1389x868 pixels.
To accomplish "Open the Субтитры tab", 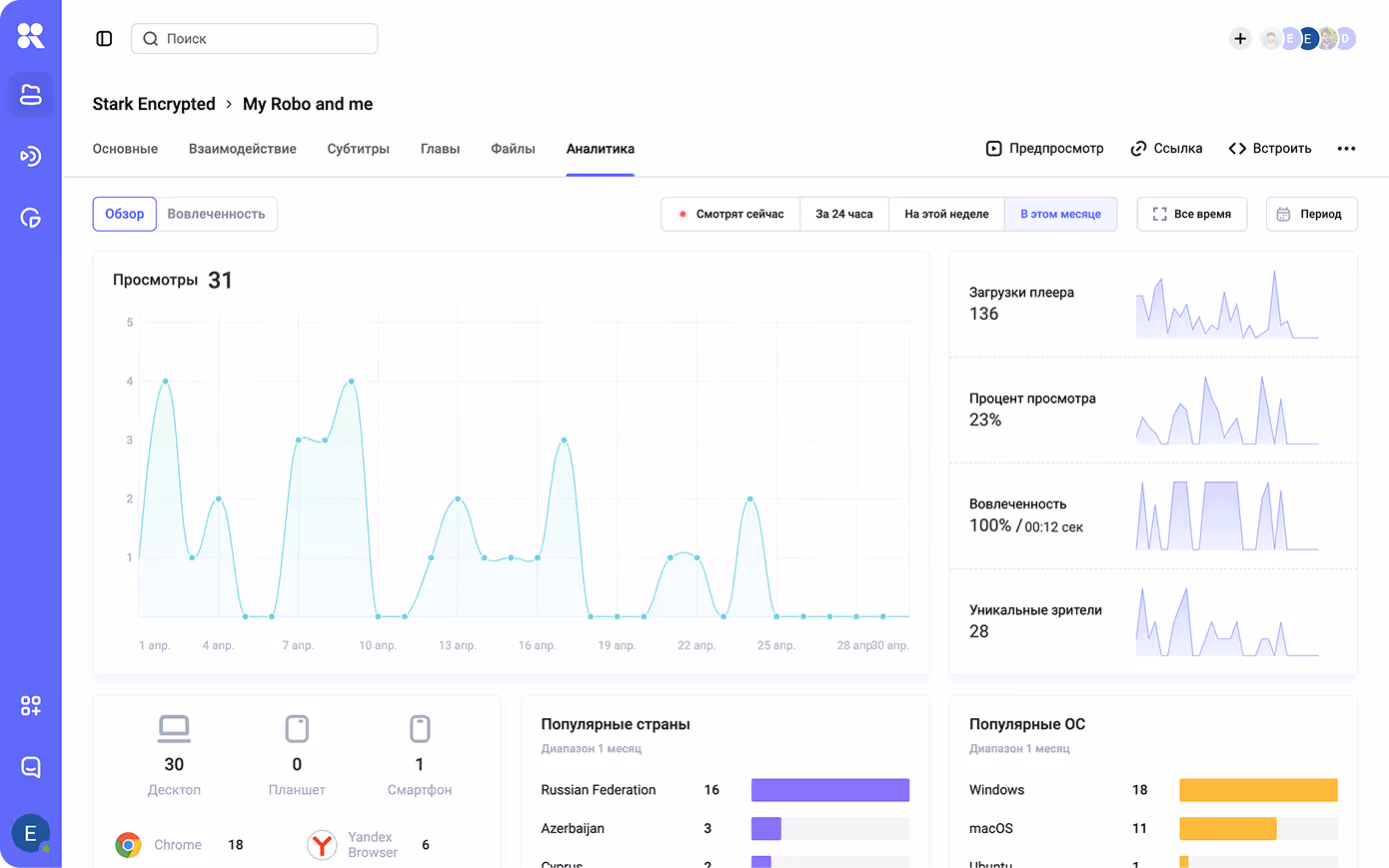I will [359, 149].
